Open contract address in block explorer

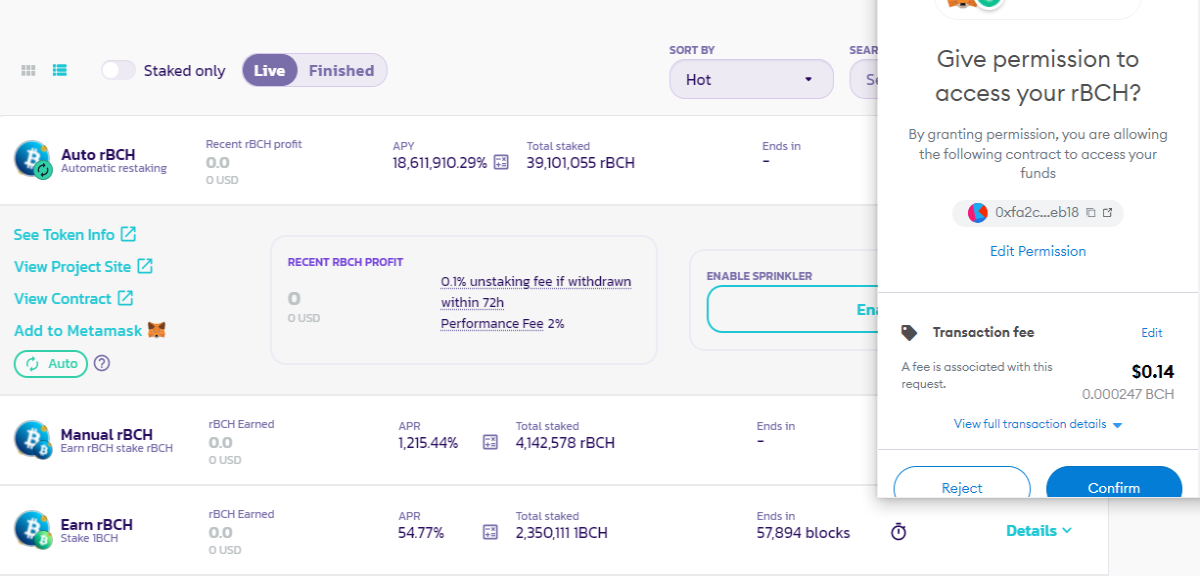click(x=1108, y=213)
